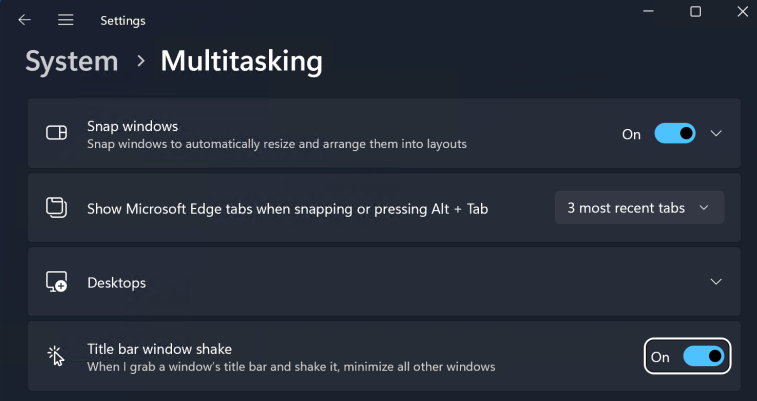Click the title bar shake icon
Screen dimensions: 757x401
point(56,356)
